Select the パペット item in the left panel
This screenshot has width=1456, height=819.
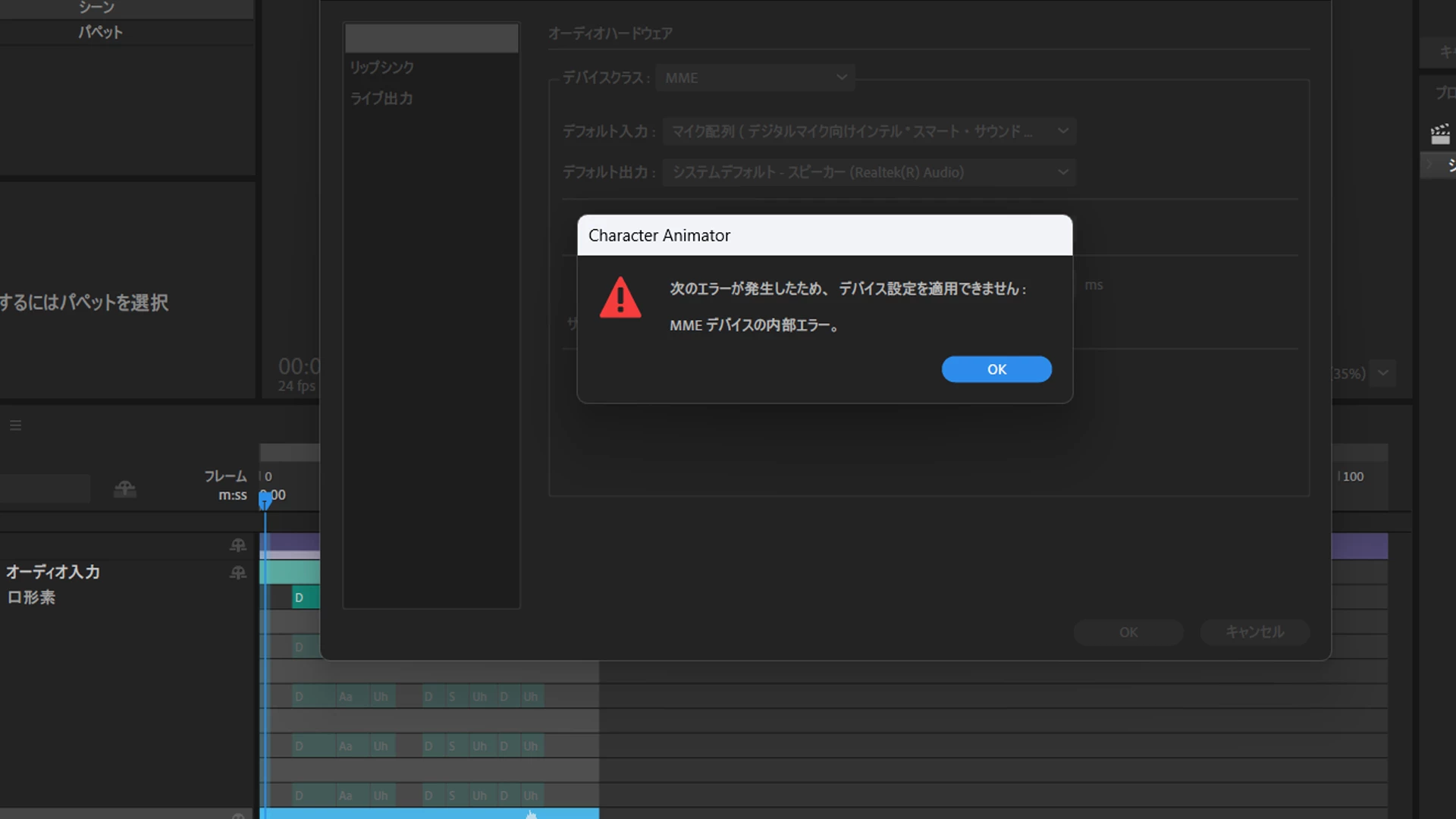pos(100,32)
